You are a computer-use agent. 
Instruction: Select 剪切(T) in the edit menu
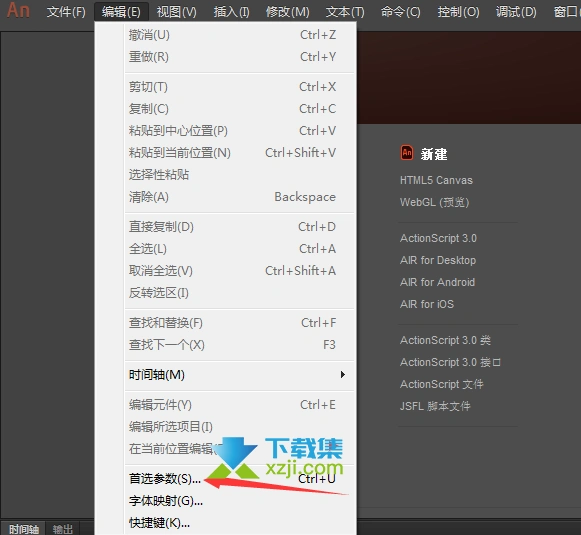tap(239, 87)
